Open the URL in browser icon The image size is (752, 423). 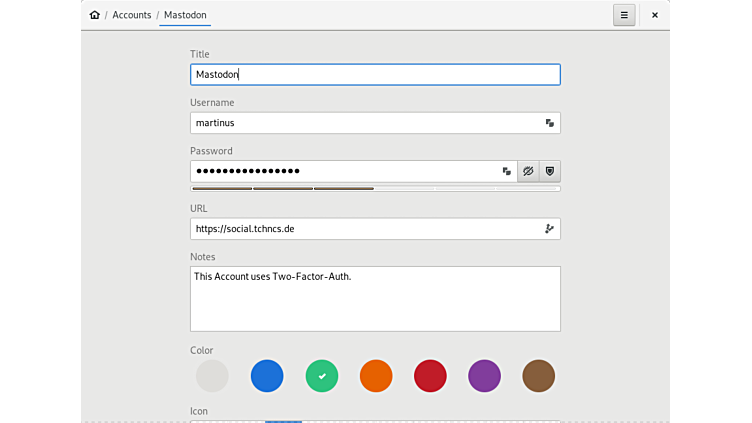pyautogui.click(x=549, y=229)
